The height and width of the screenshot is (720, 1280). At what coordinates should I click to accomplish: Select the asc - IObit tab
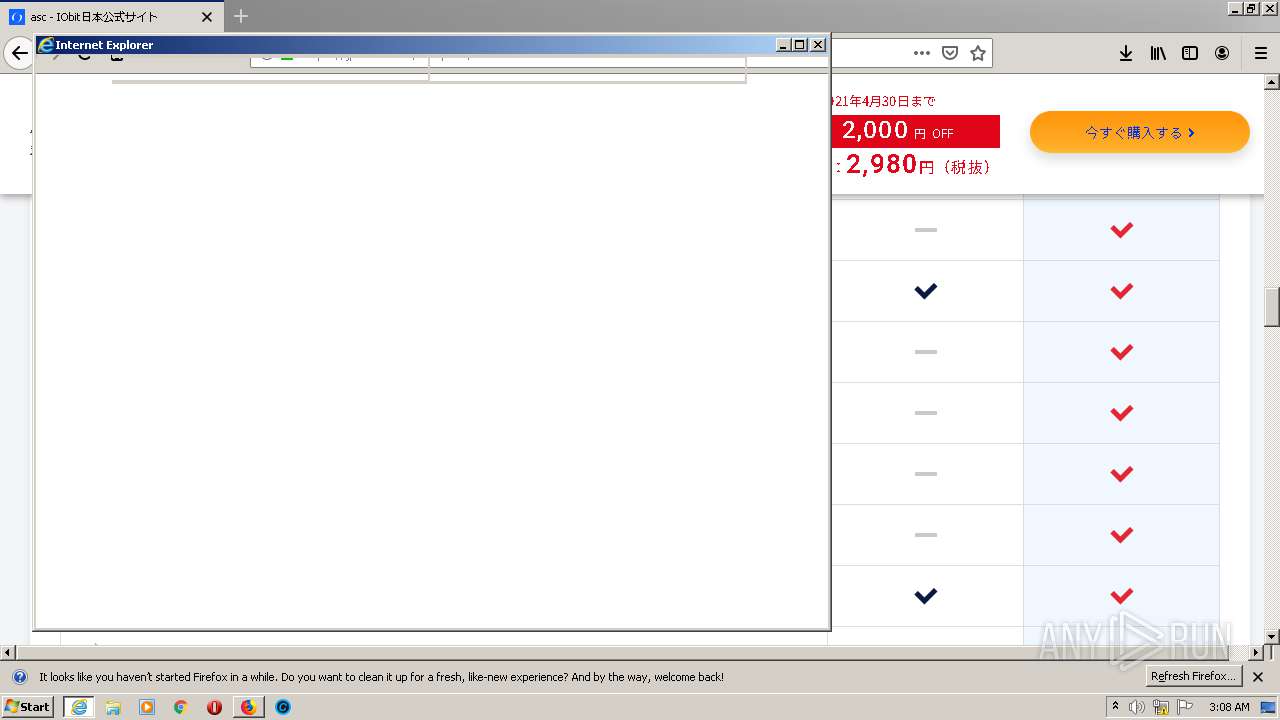pyautogui.click(x=112, y=17)
